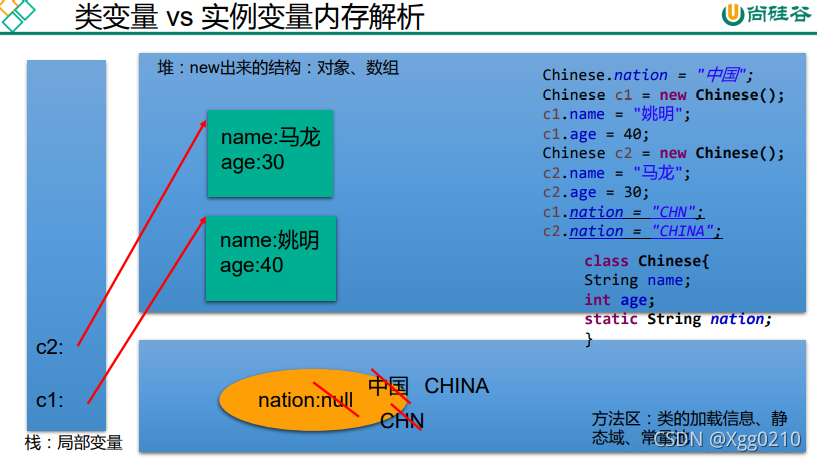Click the code line c1.name = "姚明";
Image resolution: width=817 pixels, height=461 pixels.
click(616, 114)
